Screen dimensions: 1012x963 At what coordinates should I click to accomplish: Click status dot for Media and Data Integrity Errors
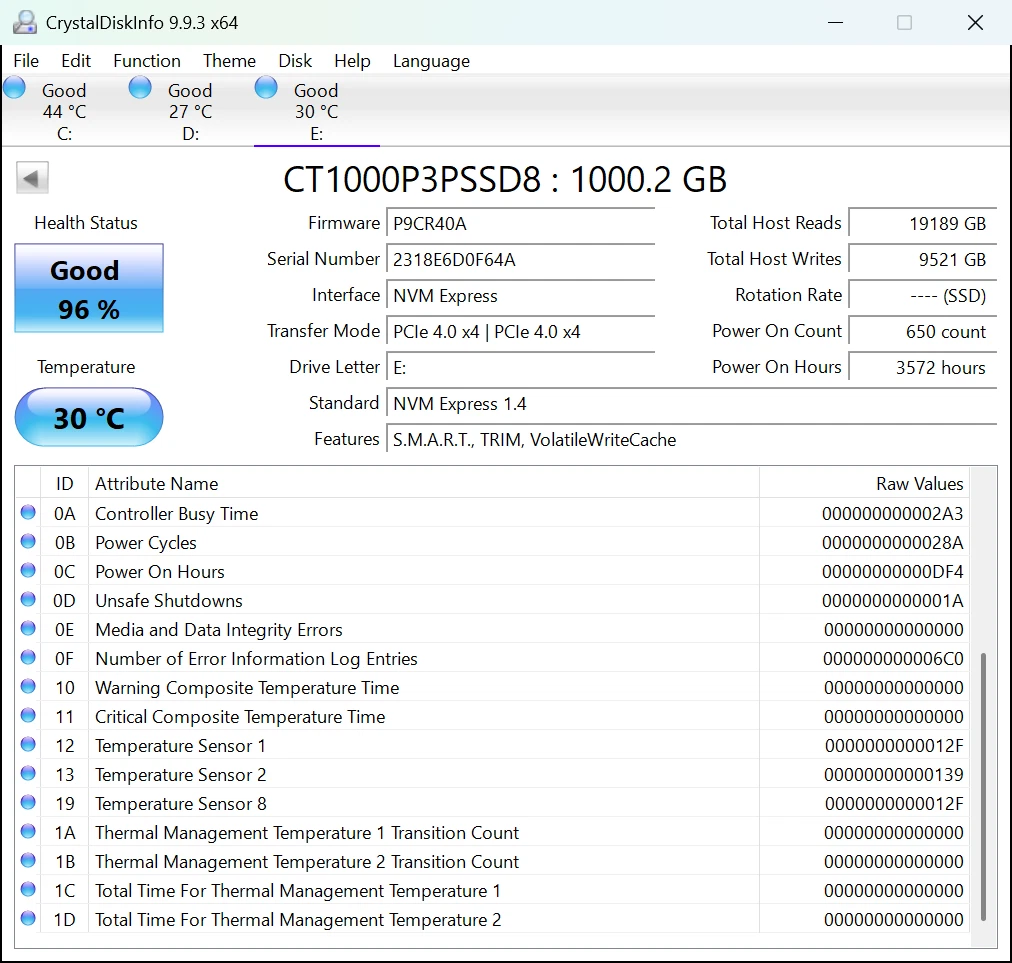[x=28, y=628]
